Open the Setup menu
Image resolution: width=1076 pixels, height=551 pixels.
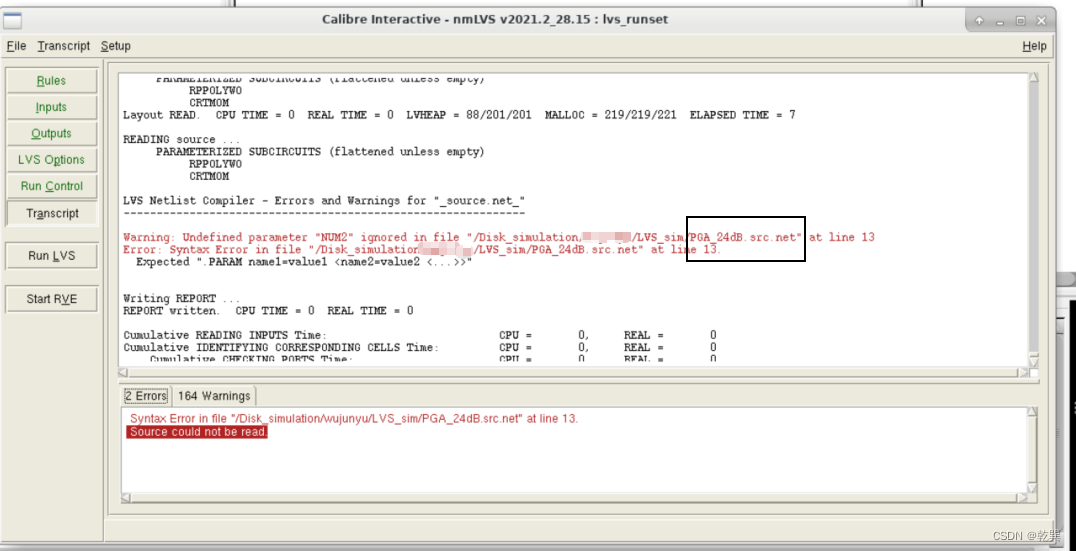click(x=116, y=46)
